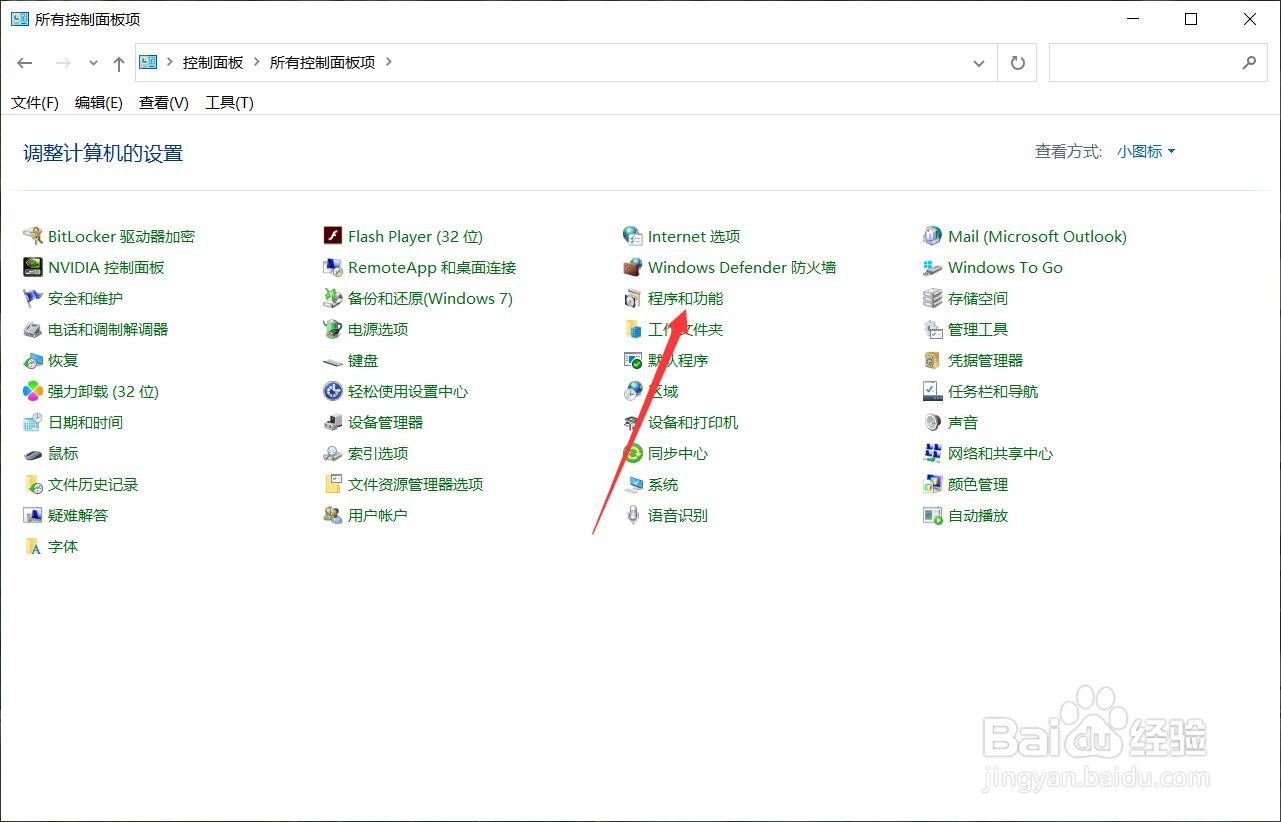Click the 强力卸载 (32 位) colorful icon
The image size is (1281, 822).
pos(33,391)
